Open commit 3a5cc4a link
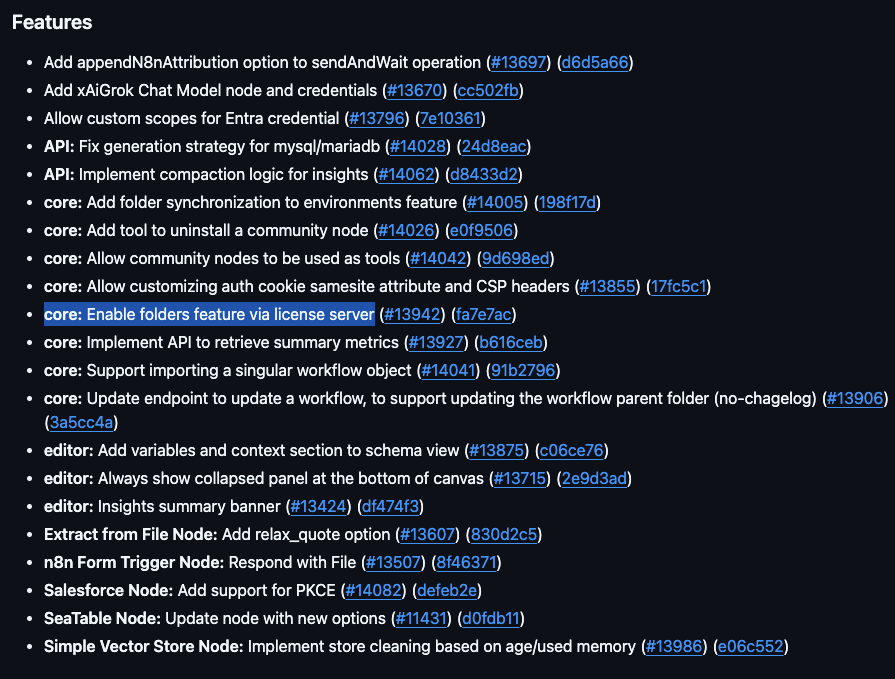This screenshot has height=679, width=895. tap(82, 423)
